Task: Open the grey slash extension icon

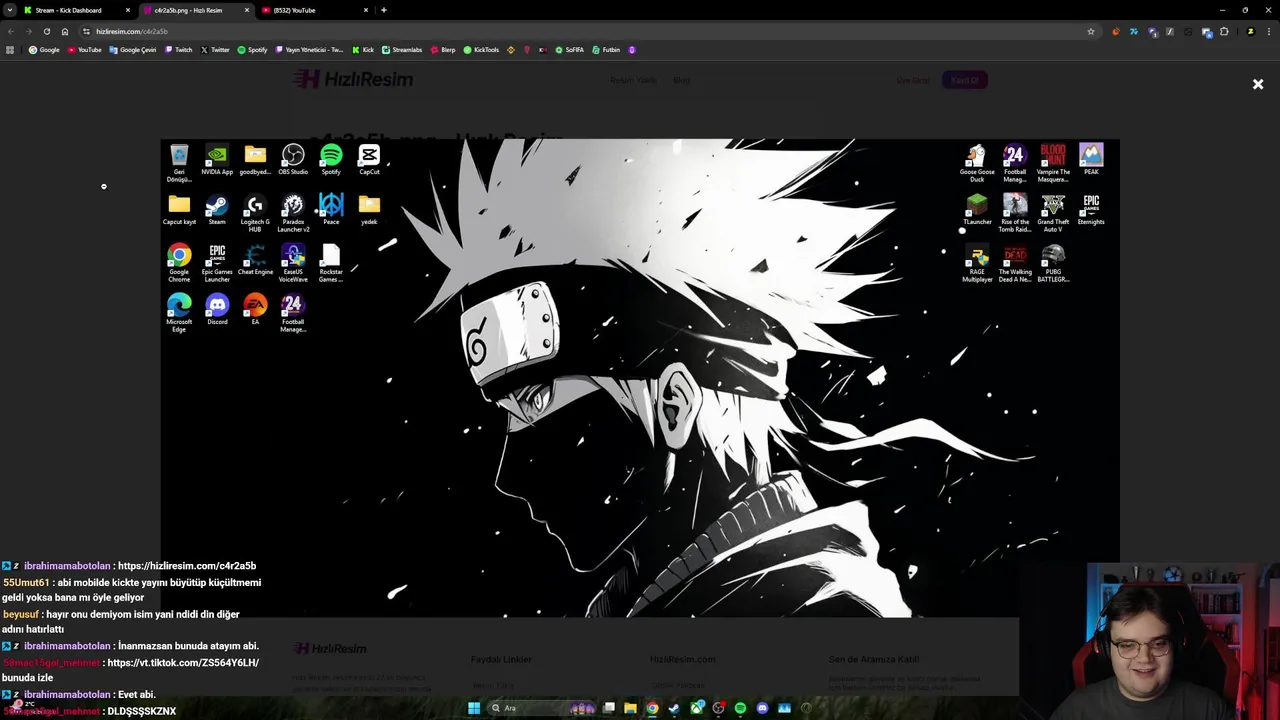Action: [x=1170, y=31]
